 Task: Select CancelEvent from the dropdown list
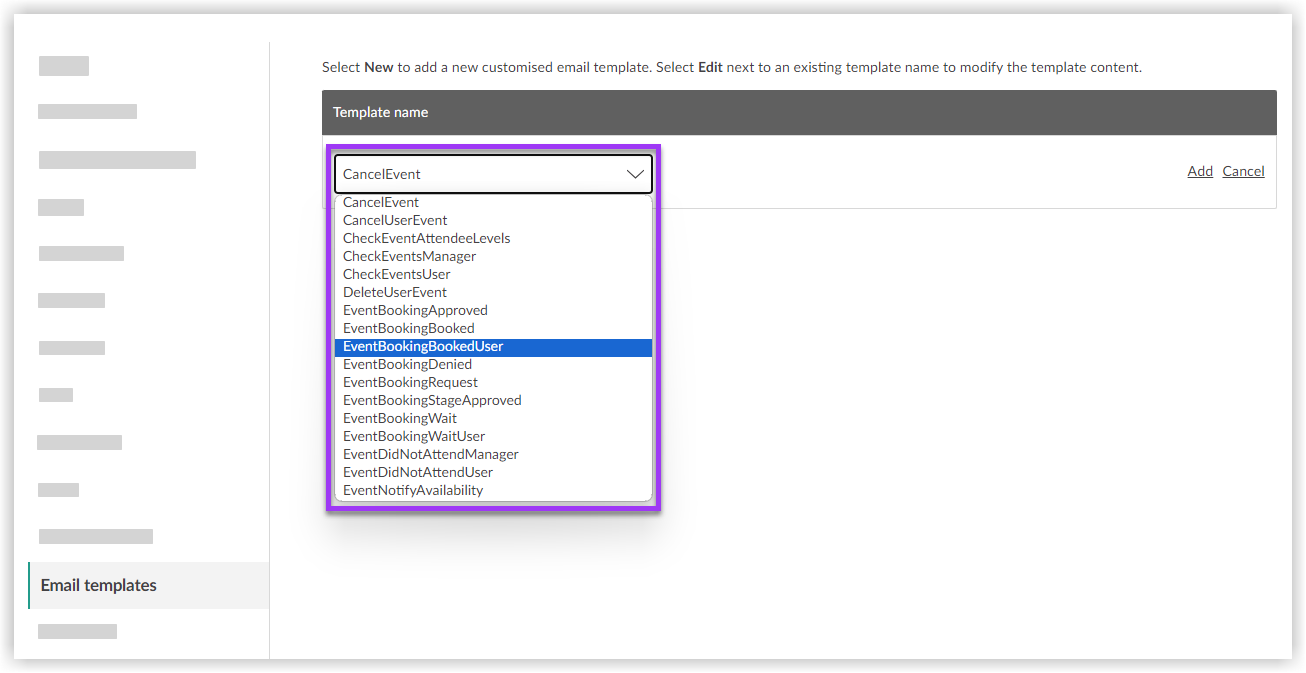click(381, 203)
